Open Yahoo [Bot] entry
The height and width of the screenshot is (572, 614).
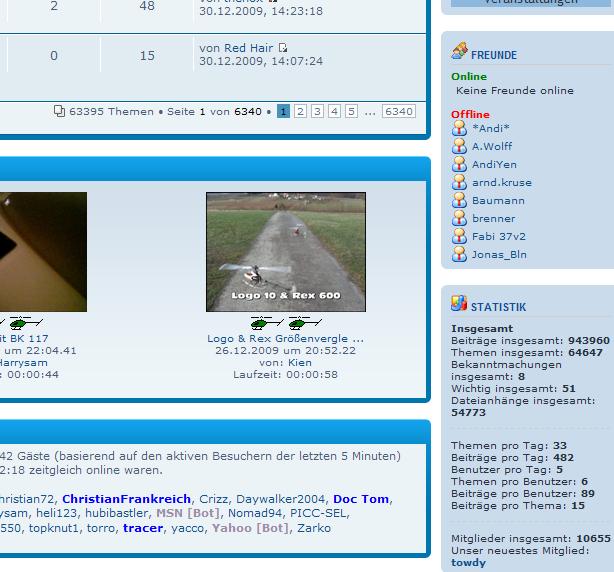[x=250, y=528]
